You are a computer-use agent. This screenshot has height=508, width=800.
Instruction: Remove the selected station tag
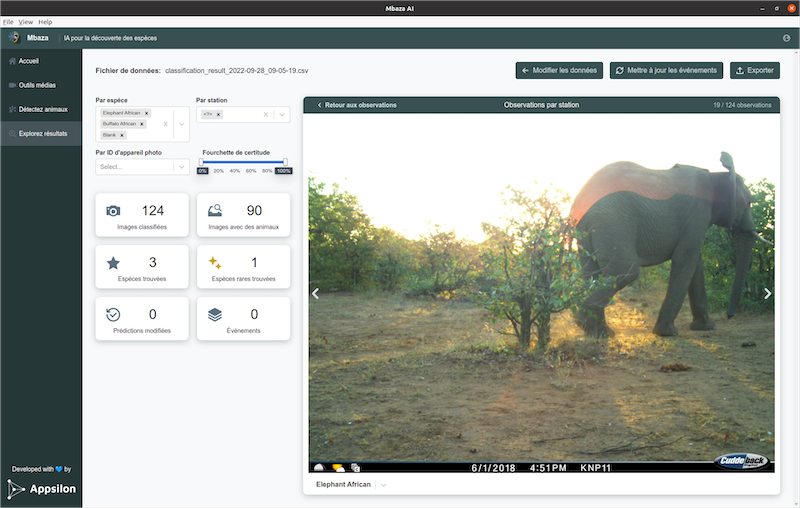tap(218, 115)
